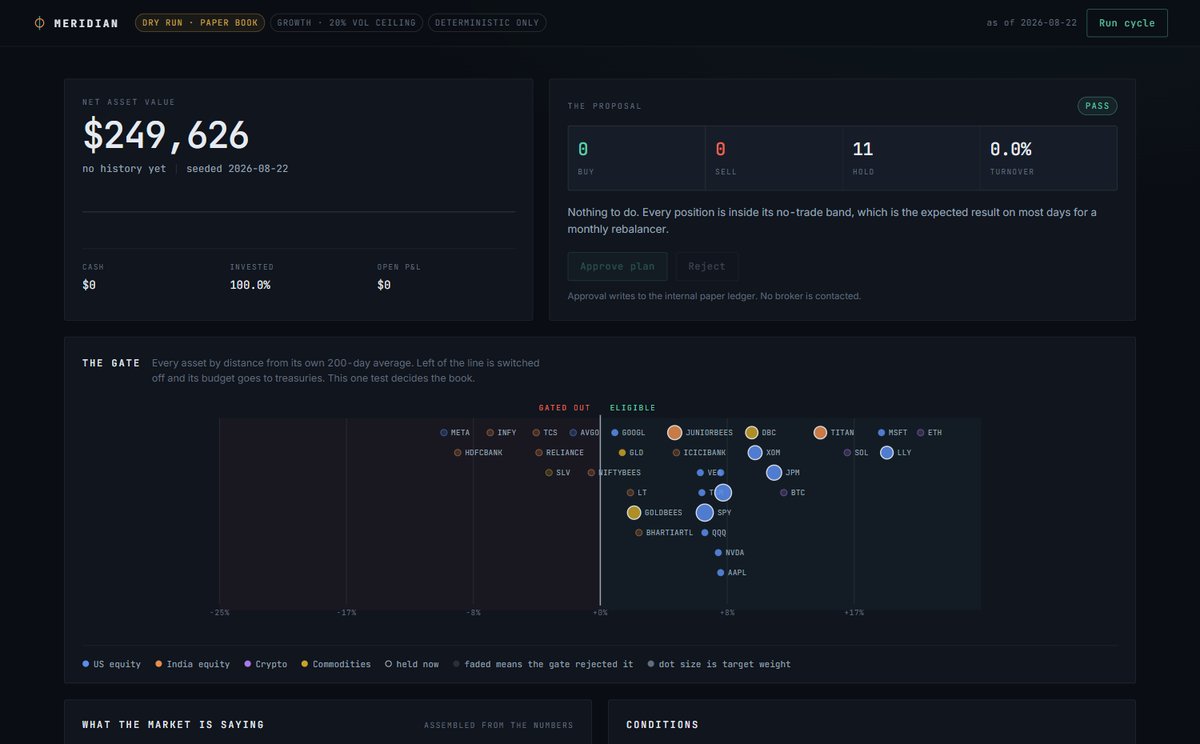Click the OPEN P&L $0 value
The height and width of the screenshot is (744, 1200).
384,285
